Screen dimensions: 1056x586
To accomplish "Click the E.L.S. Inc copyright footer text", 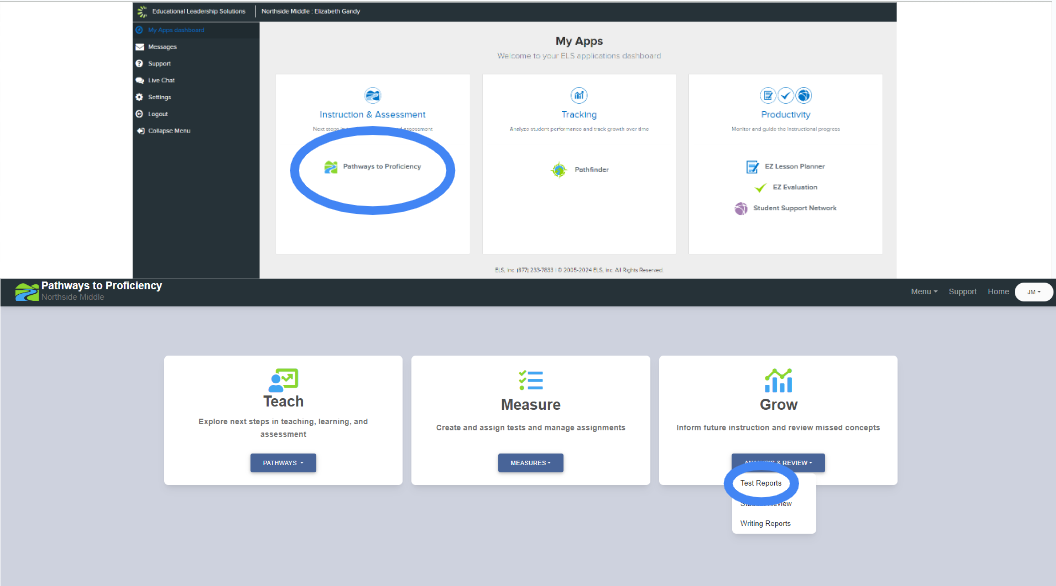I will (579, 270).
